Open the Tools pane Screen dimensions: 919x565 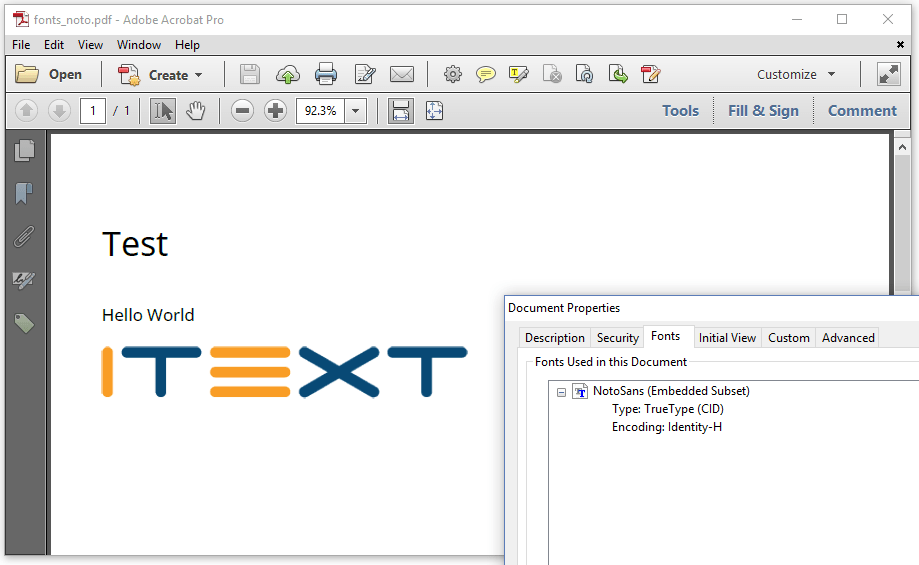[x=680, y=111]
